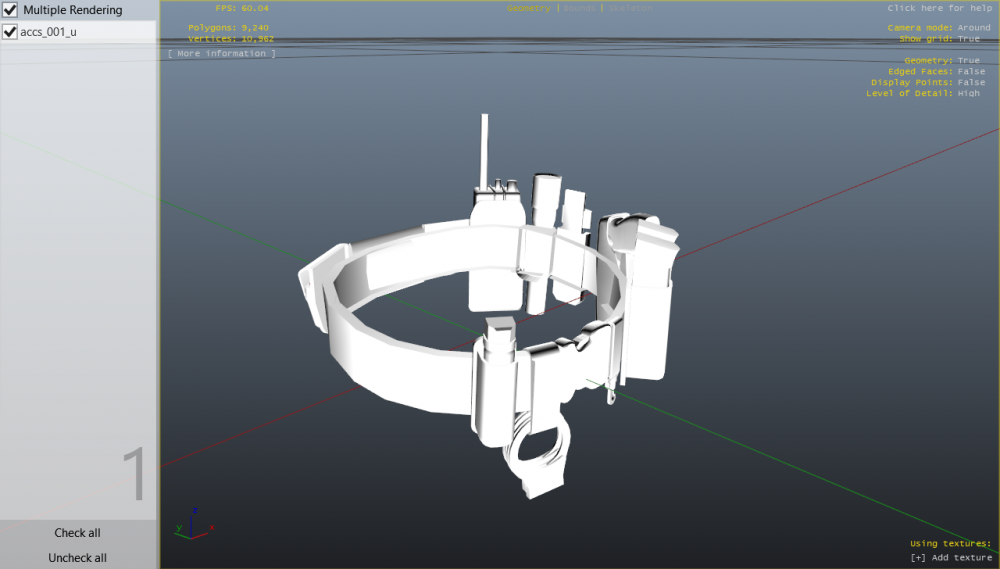Uncheck the accs_001_u model checkbox

coord(11,32)
